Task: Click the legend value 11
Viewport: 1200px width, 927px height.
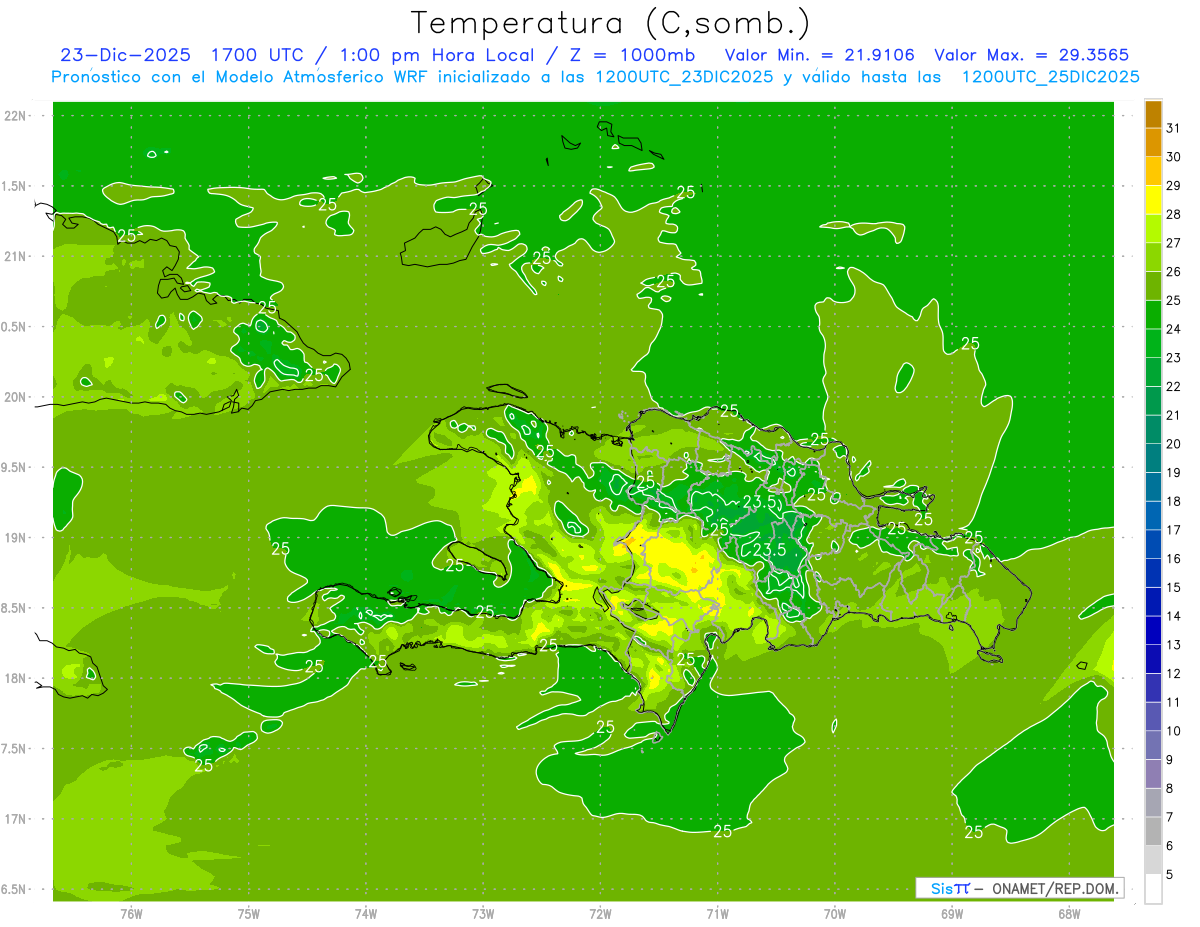Action: 1174,702
